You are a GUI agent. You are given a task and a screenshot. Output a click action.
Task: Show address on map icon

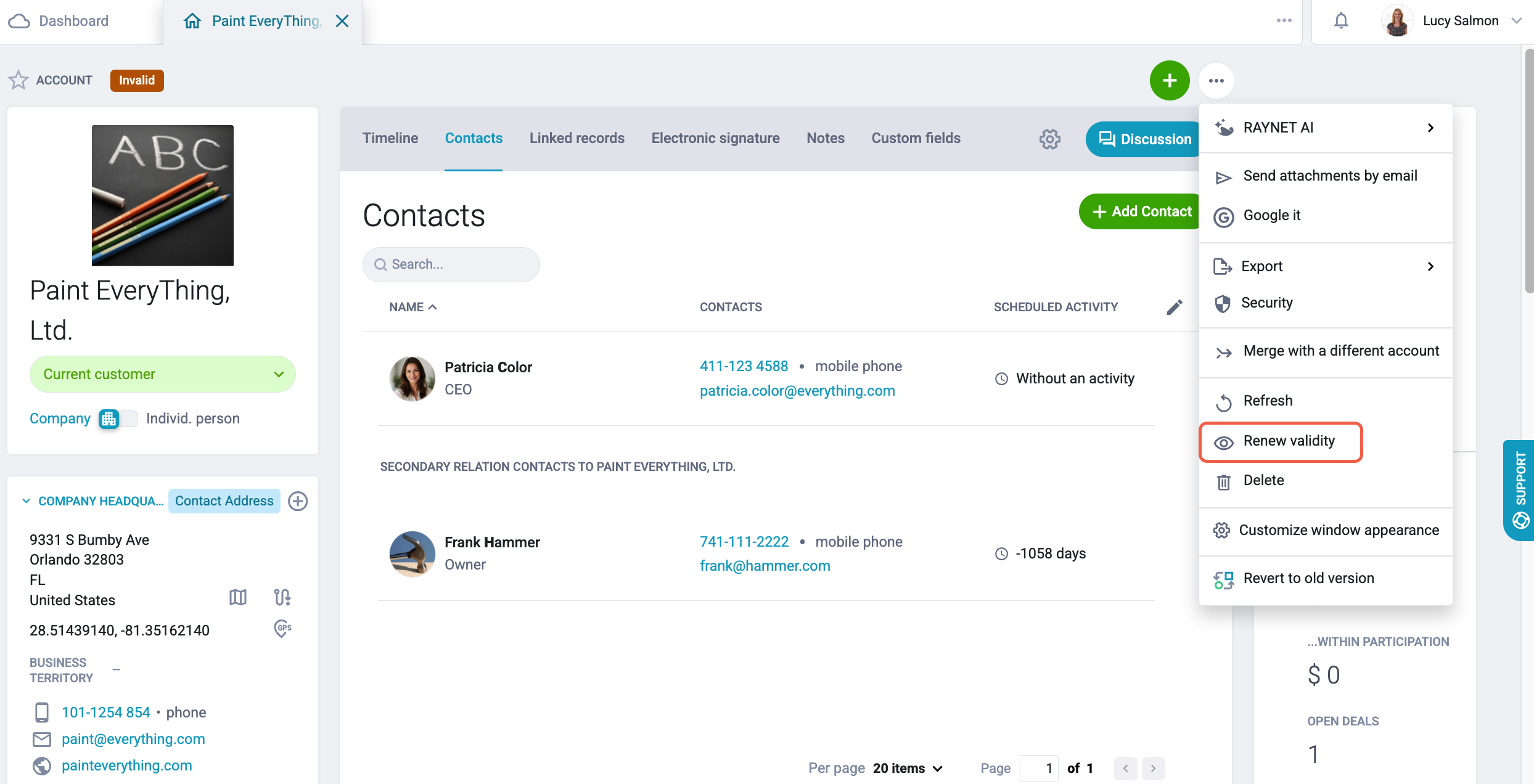238,597
